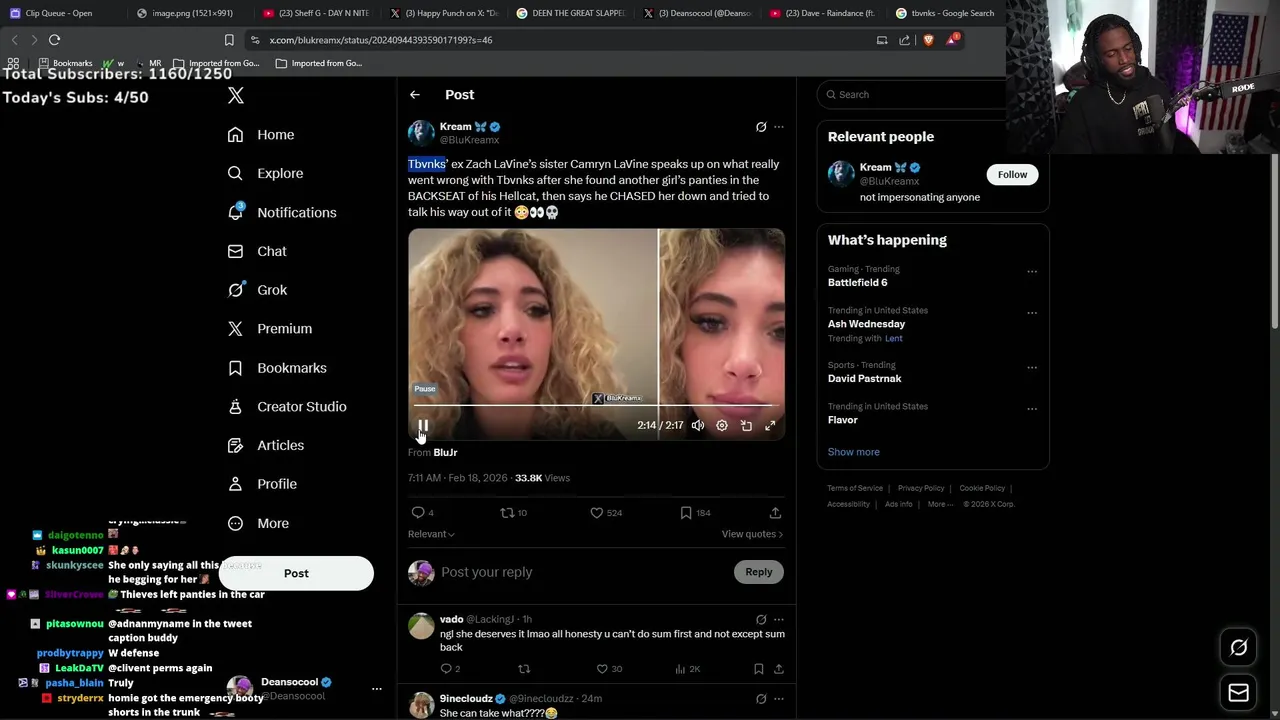Click the BluJr source link
Image resolution: width=1280 pixels, height=720 pixels.
point(445,453)
